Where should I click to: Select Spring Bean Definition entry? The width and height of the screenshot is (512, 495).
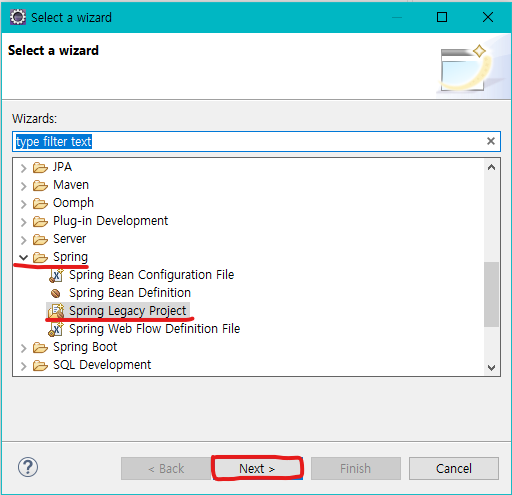pyautogui.click(x=130, y=293)
